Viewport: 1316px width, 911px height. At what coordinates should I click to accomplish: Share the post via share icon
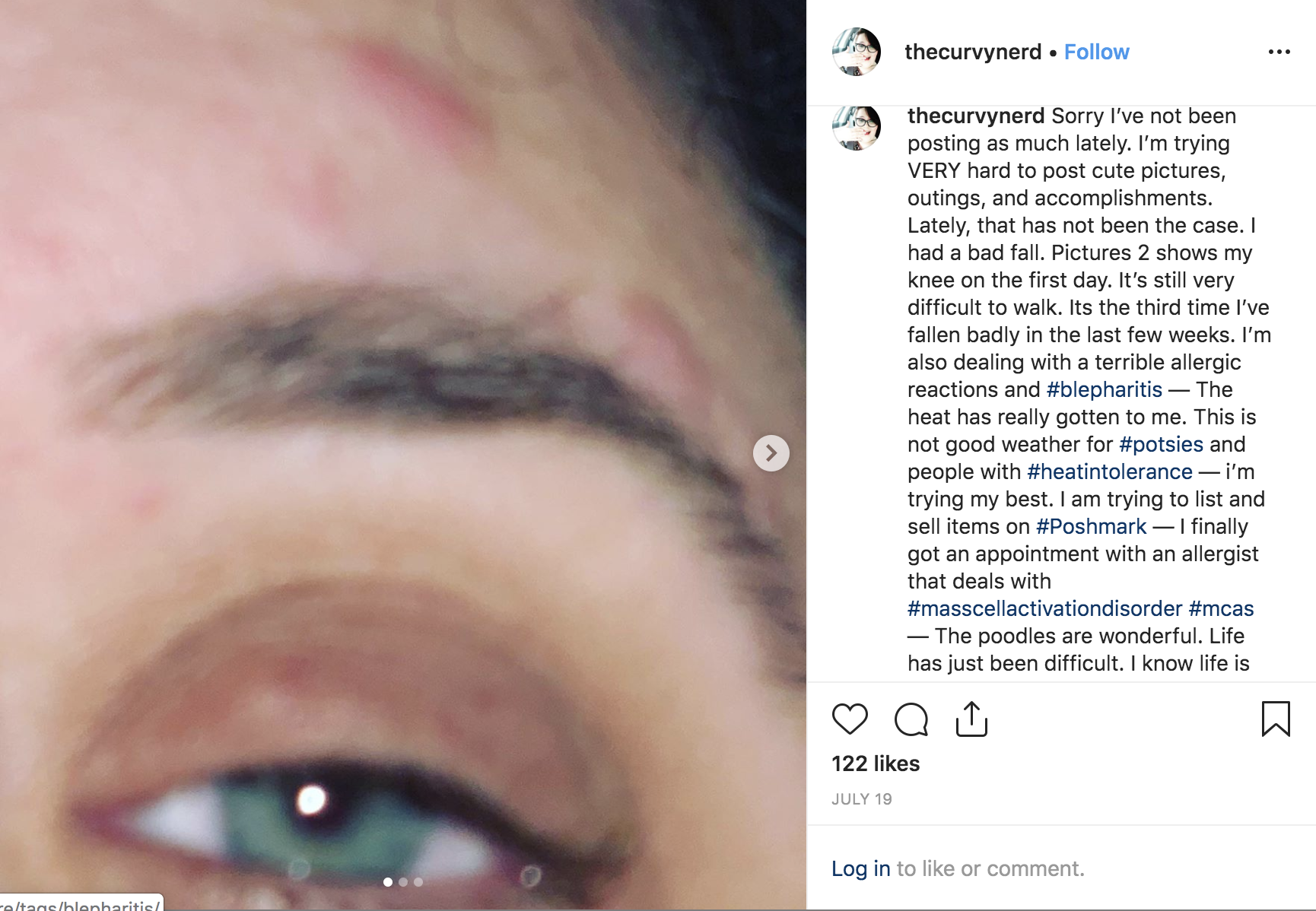pos(971,719)
